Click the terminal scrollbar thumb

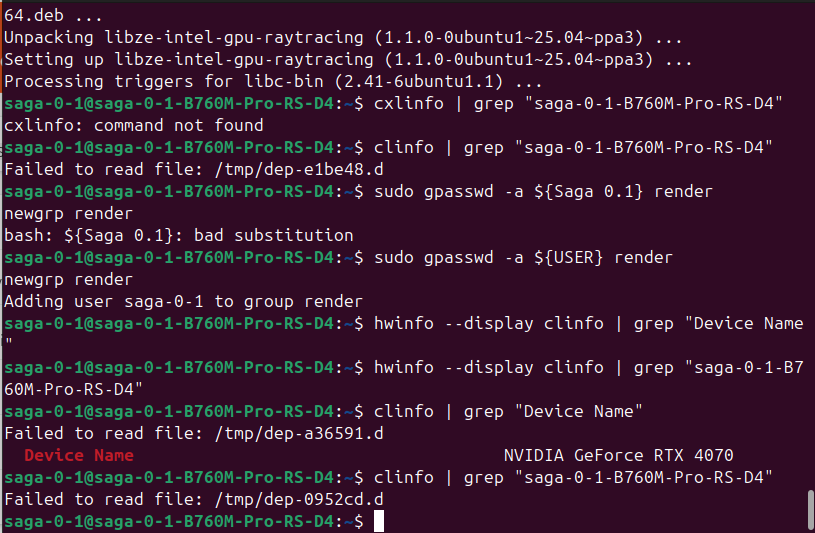[x=809, y=510]
